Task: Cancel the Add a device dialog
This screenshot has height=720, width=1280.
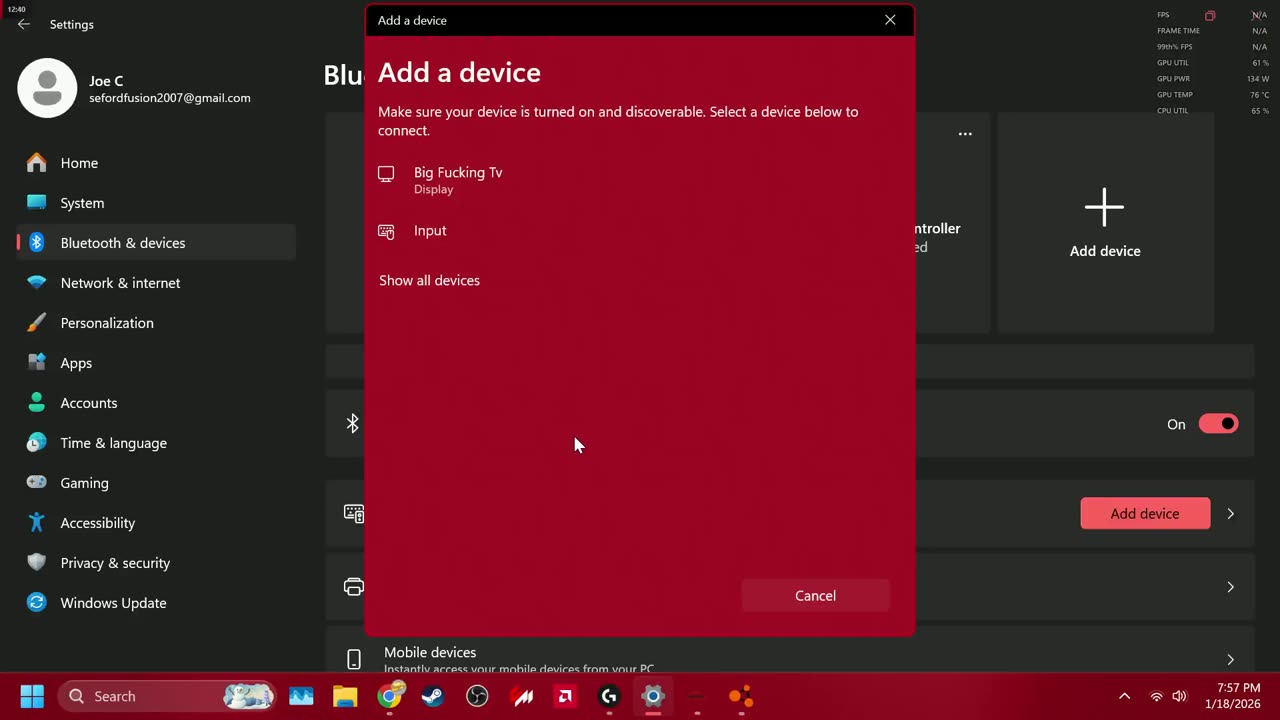Action: click(815, 596)
